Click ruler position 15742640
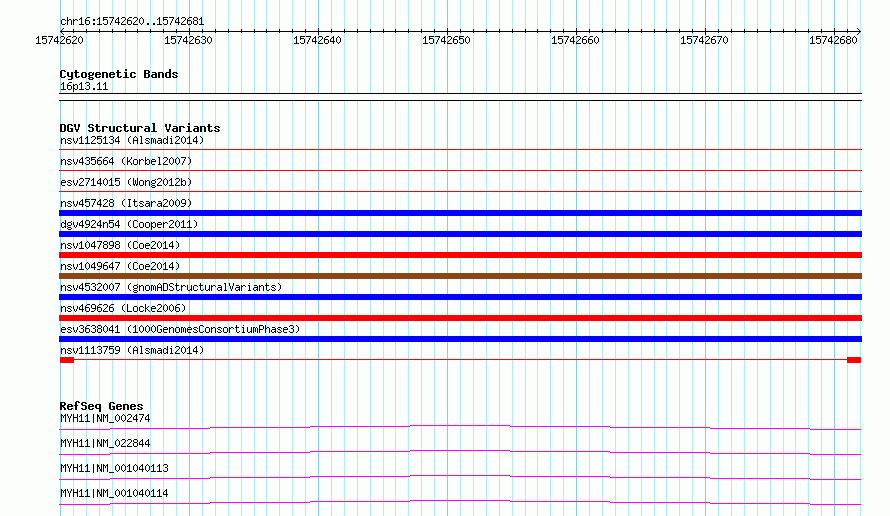The image size is (890, 516). tap(317, 40)
